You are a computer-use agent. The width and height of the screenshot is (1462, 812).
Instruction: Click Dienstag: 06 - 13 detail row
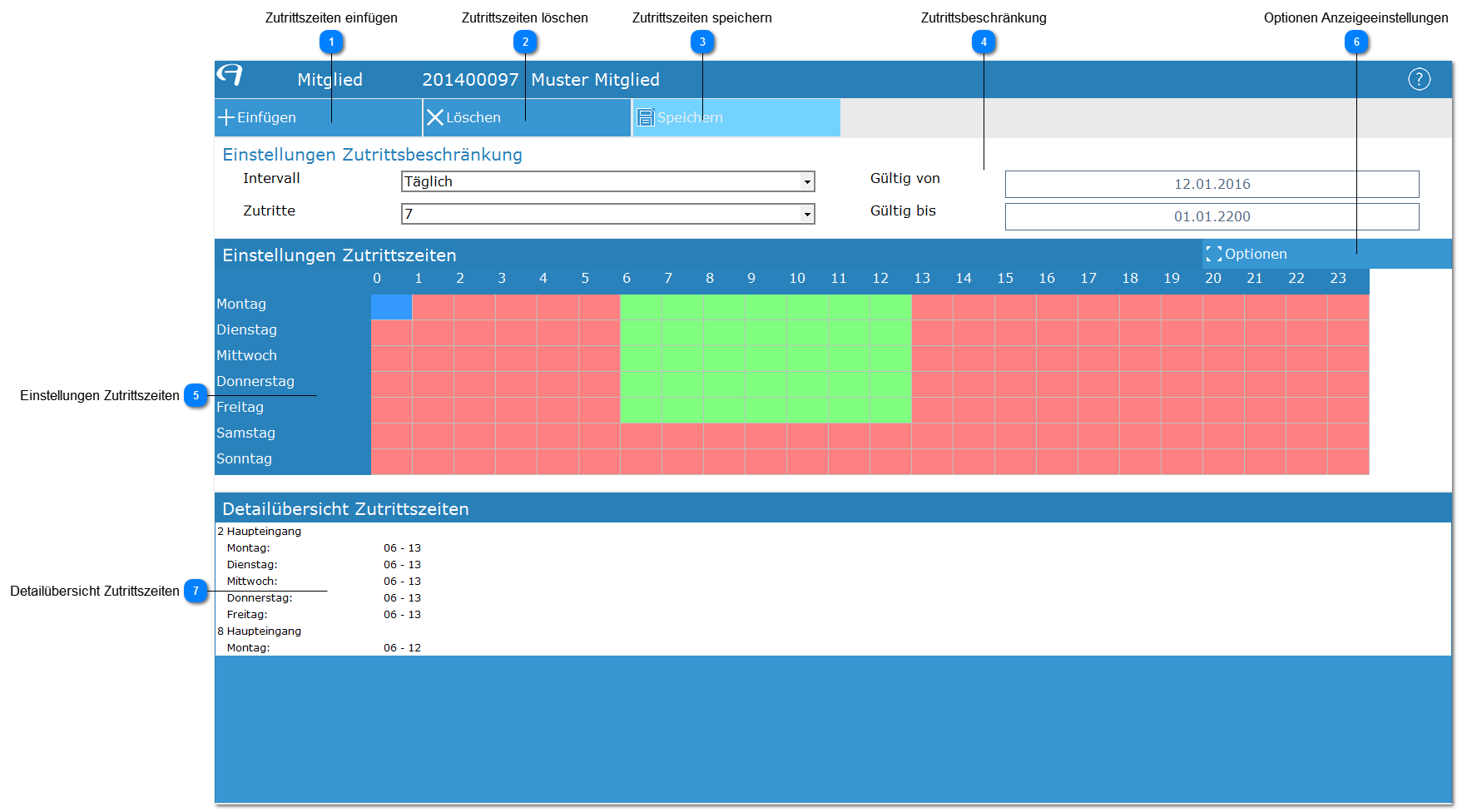[x=324, y=565]
